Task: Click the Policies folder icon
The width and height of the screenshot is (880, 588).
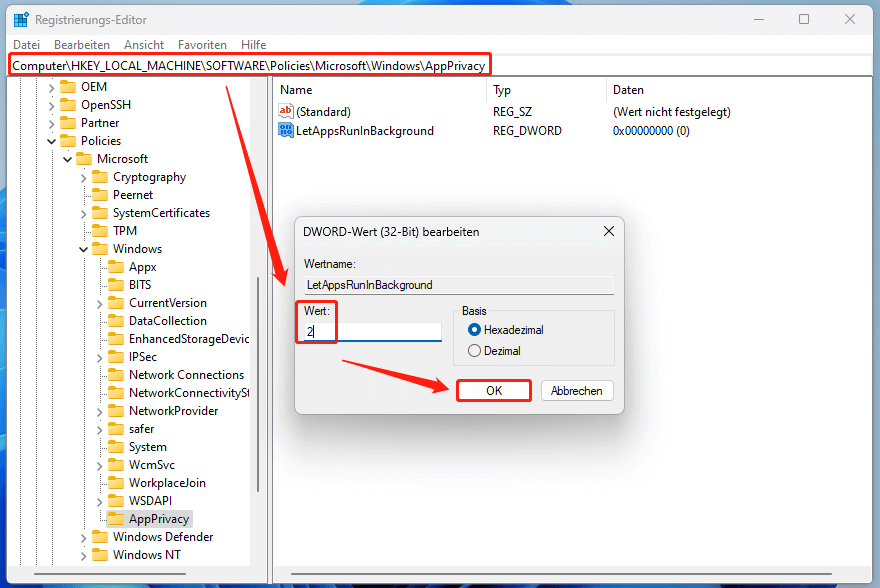Action: [68, 141]
